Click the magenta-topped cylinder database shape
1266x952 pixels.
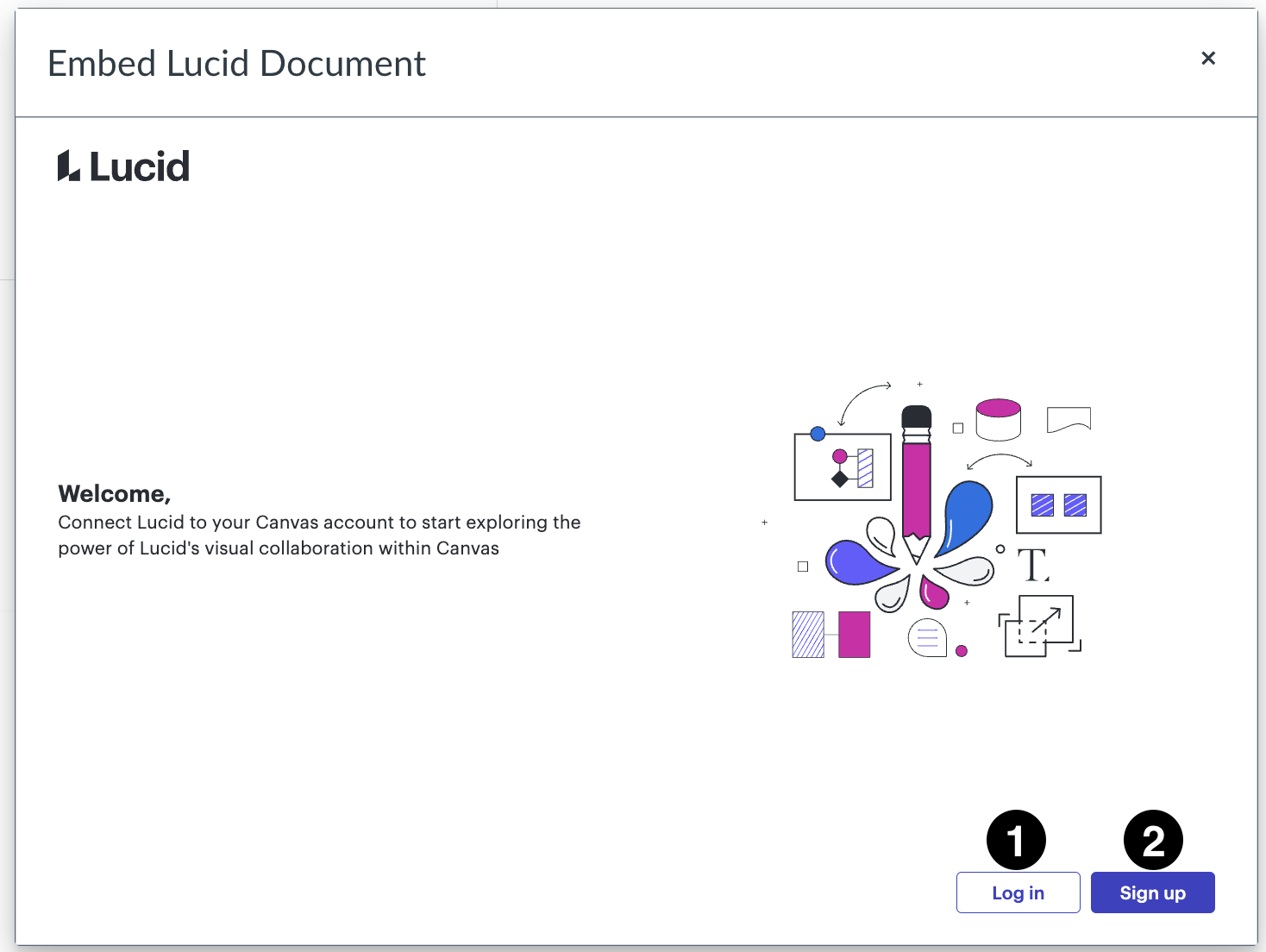tap(999, 420)
